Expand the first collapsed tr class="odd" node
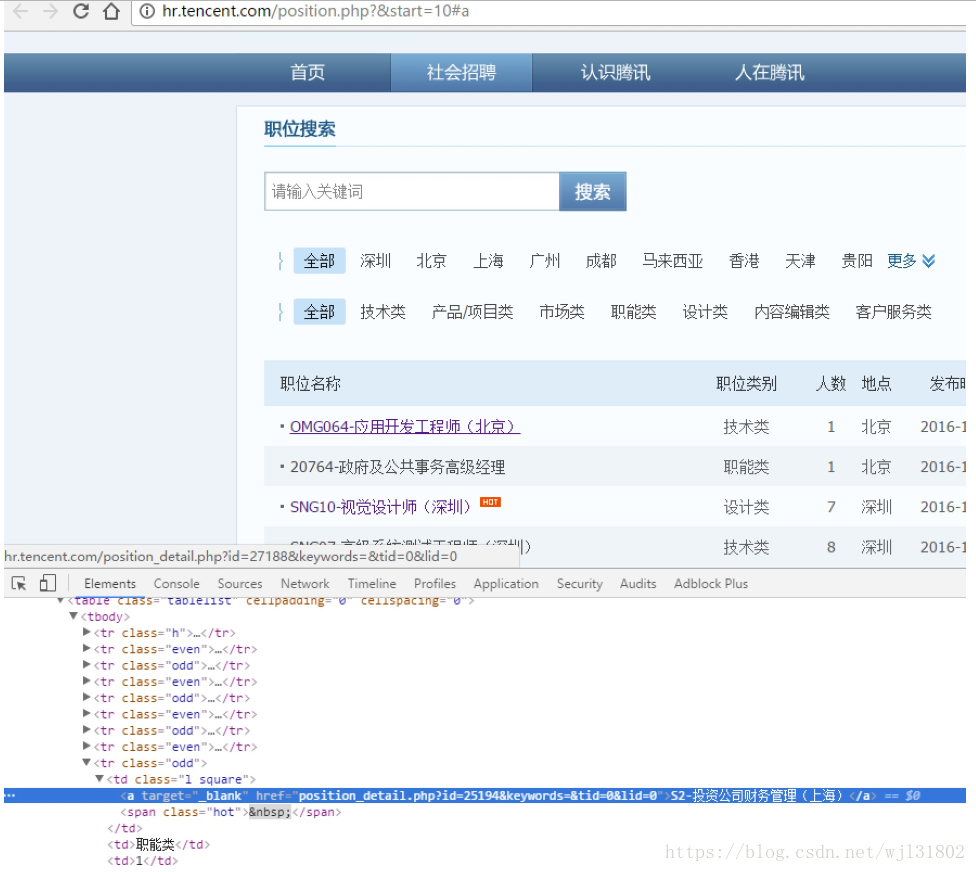Viewport: 976px width, 872px height. coord(87,665)
